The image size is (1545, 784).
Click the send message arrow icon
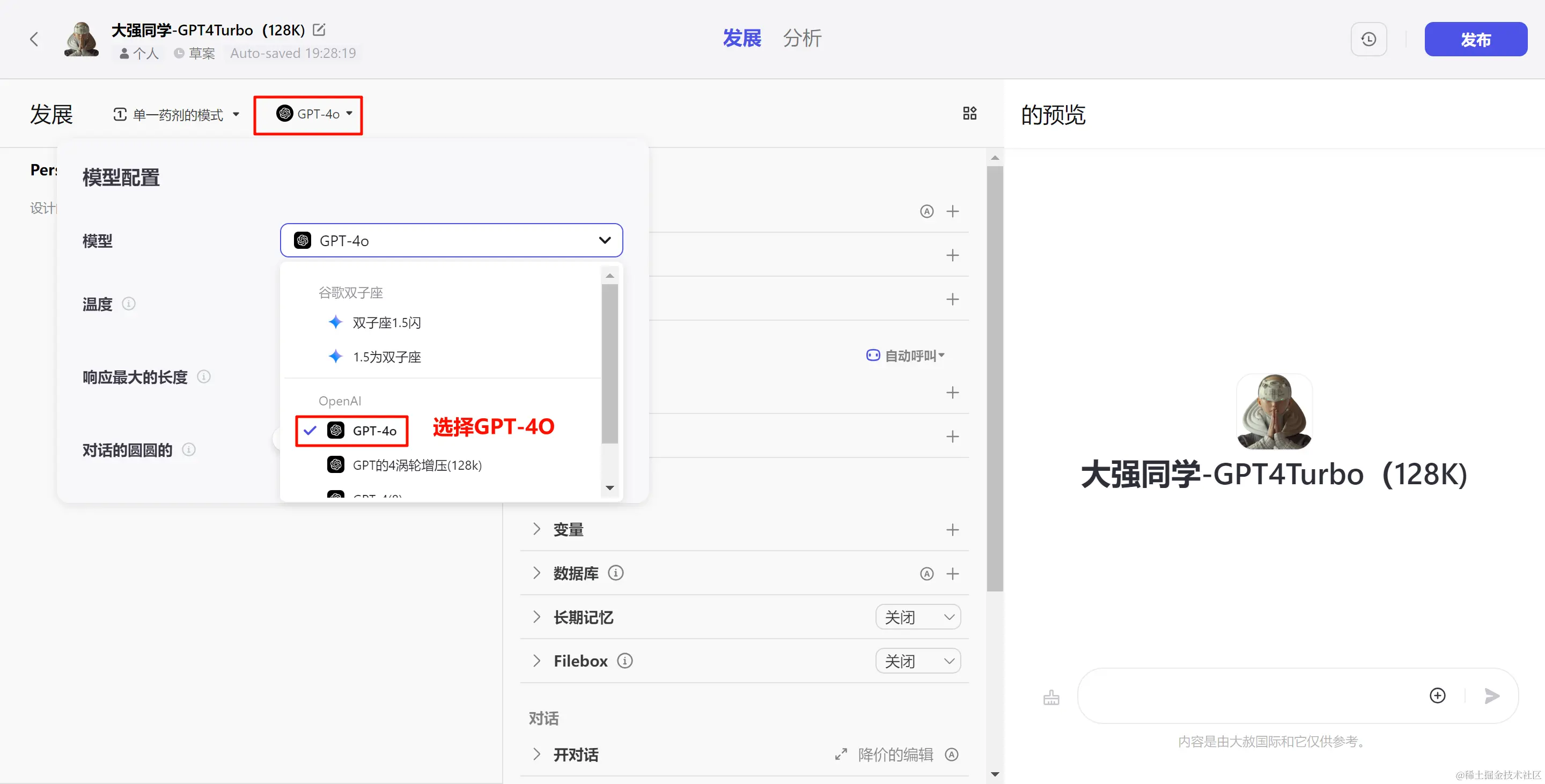coord(1491,696)
